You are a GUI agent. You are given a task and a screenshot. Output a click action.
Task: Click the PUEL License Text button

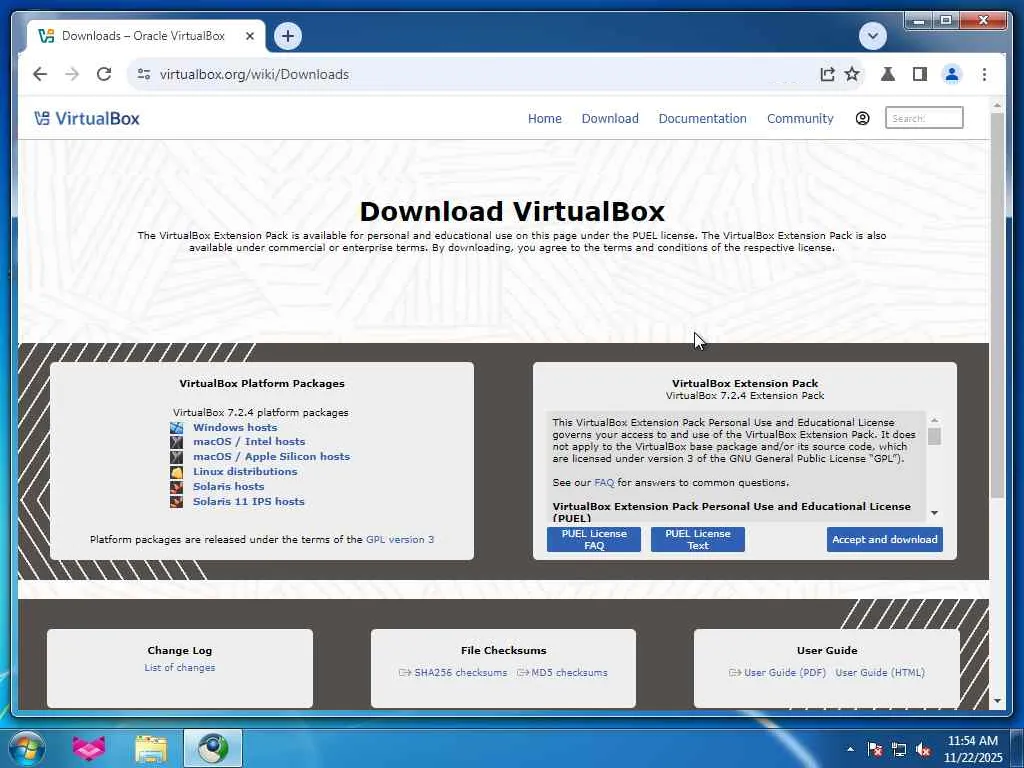coord(697,539)
